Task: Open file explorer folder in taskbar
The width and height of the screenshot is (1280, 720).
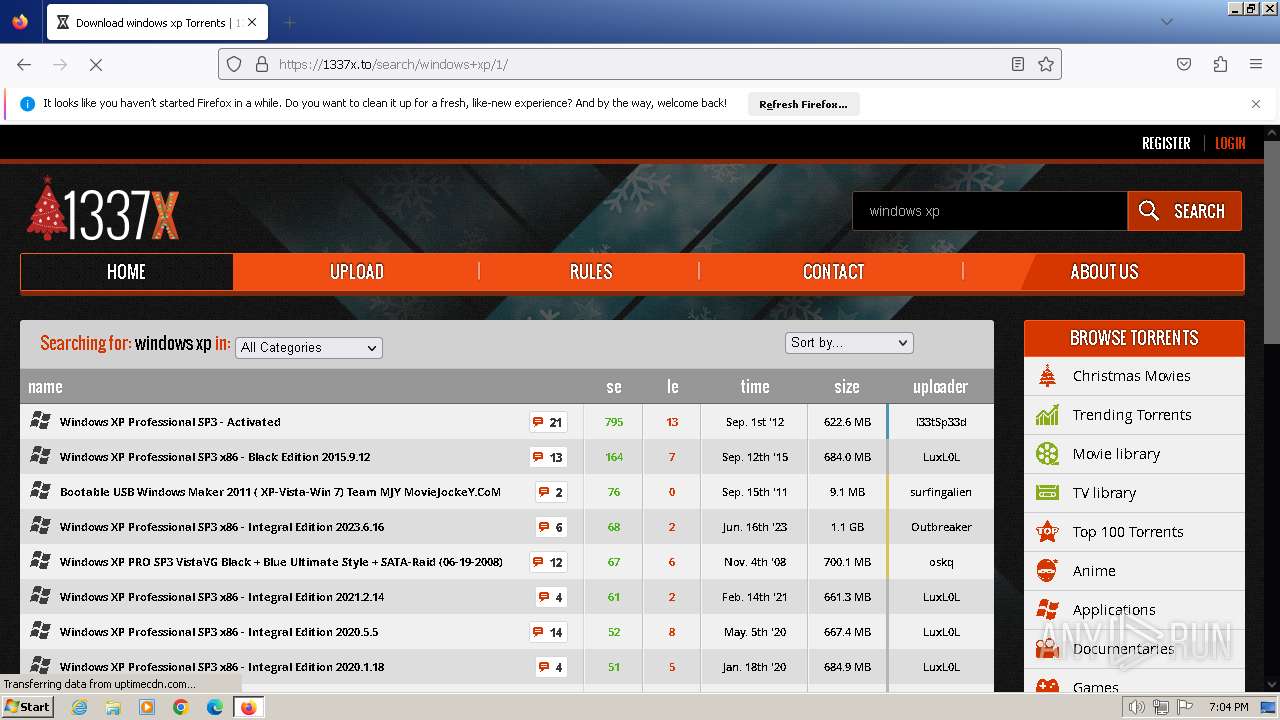Action: point(113,707)
